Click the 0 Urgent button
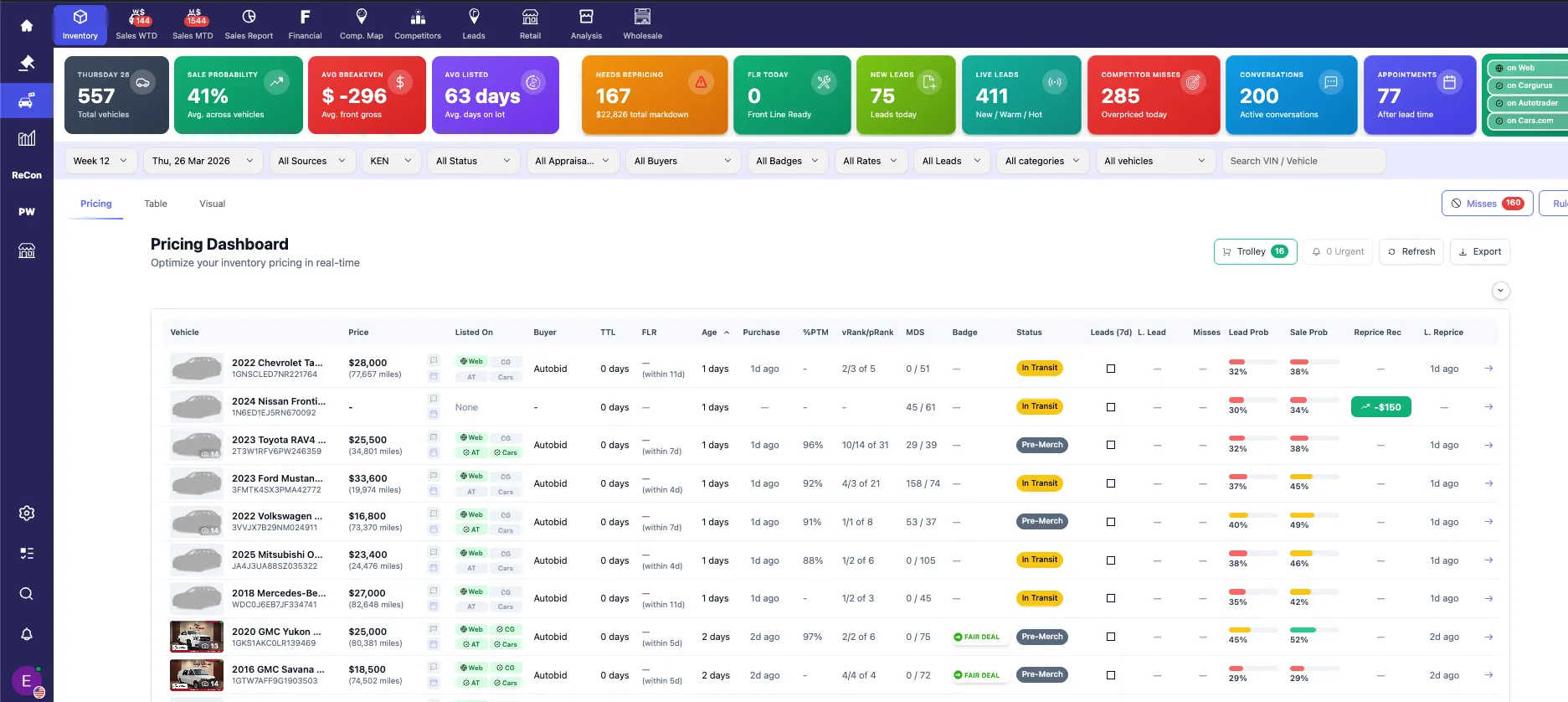This screenshot has width=1568, height=702. point(1338,251)
